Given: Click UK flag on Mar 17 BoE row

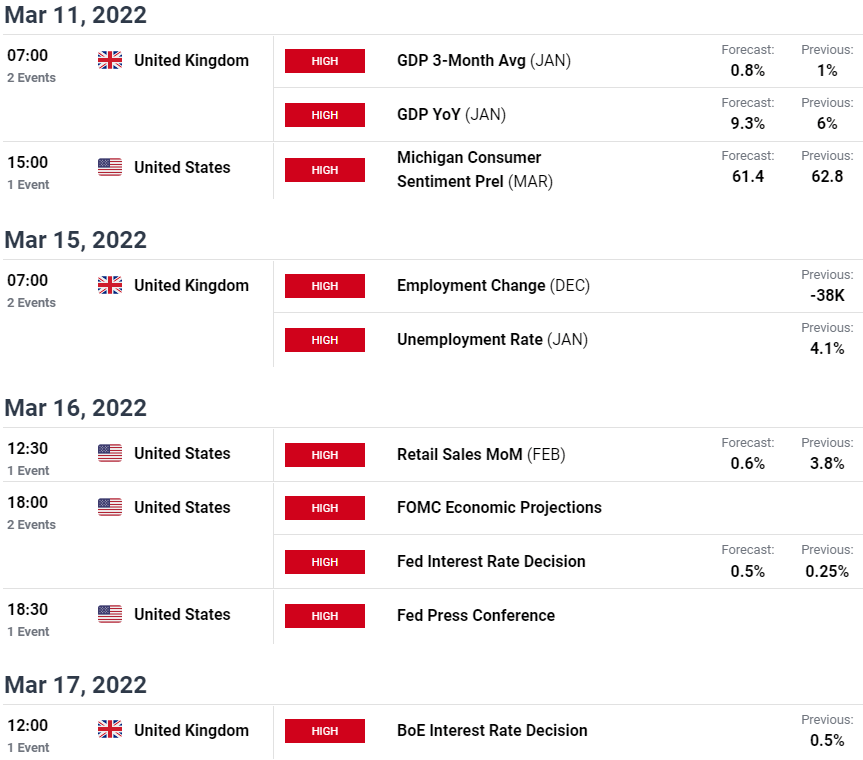Looking at the screenshot, I should (110, 730).
